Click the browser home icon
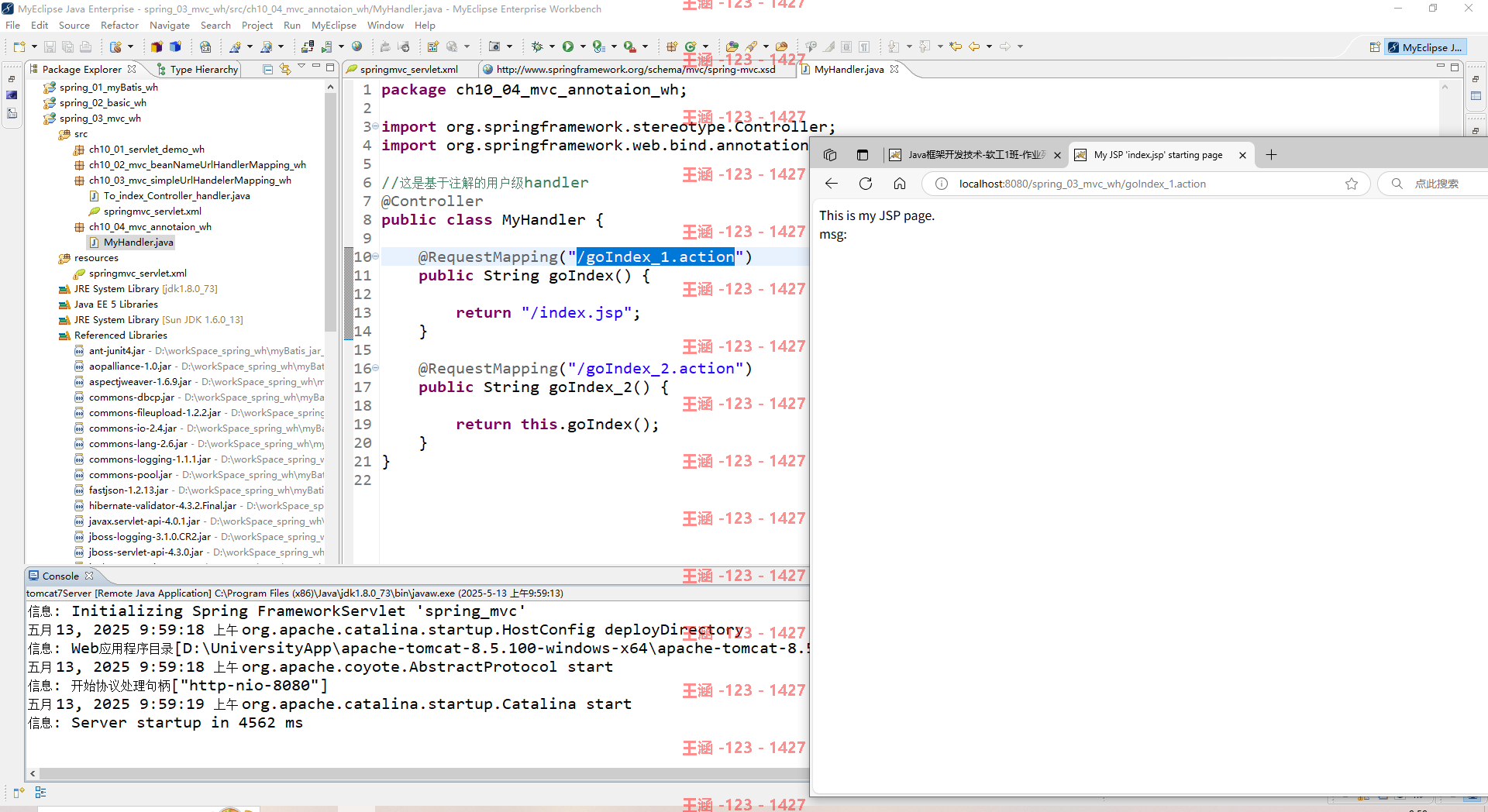This screenshot has width=1488, height=812. (x=900, y=184)
